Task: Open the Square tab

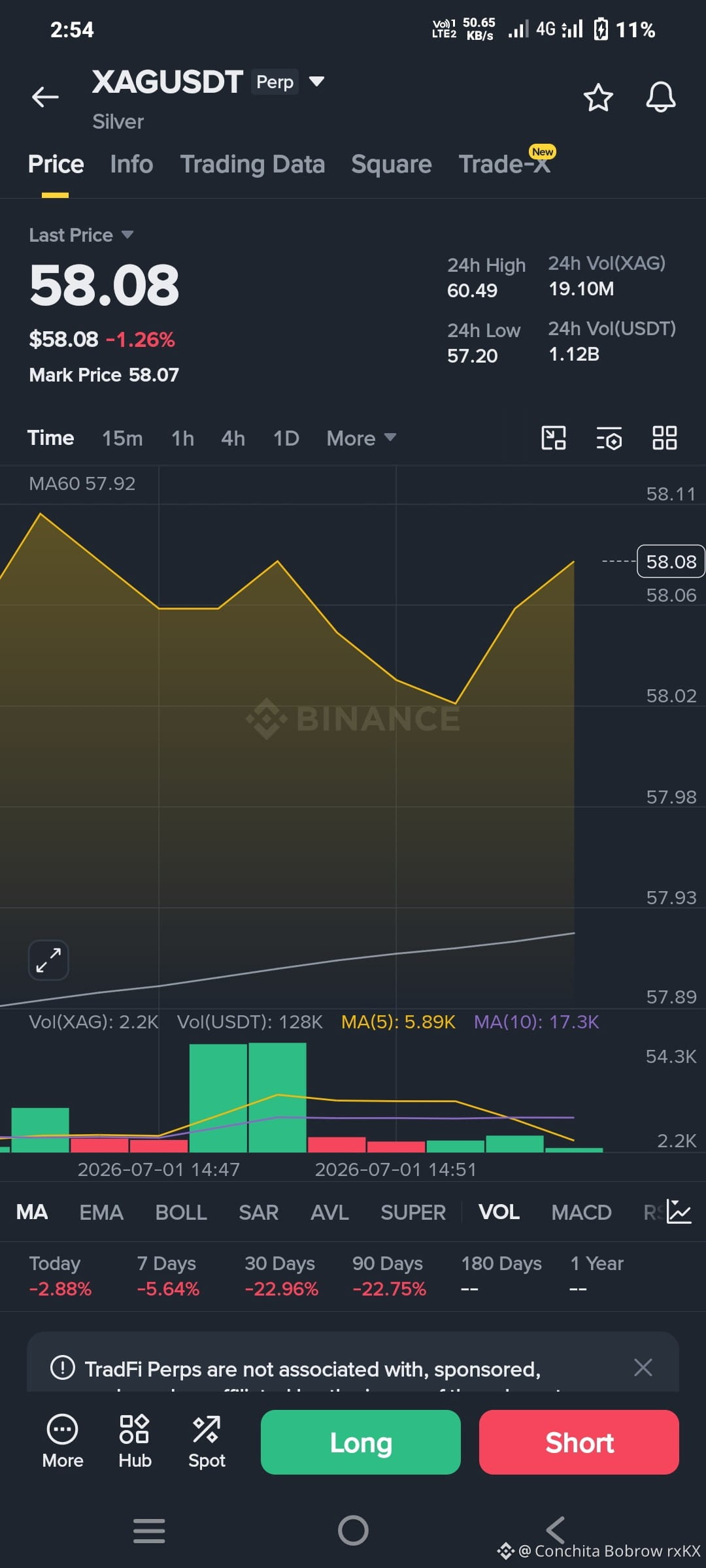Action: [391, 164]
